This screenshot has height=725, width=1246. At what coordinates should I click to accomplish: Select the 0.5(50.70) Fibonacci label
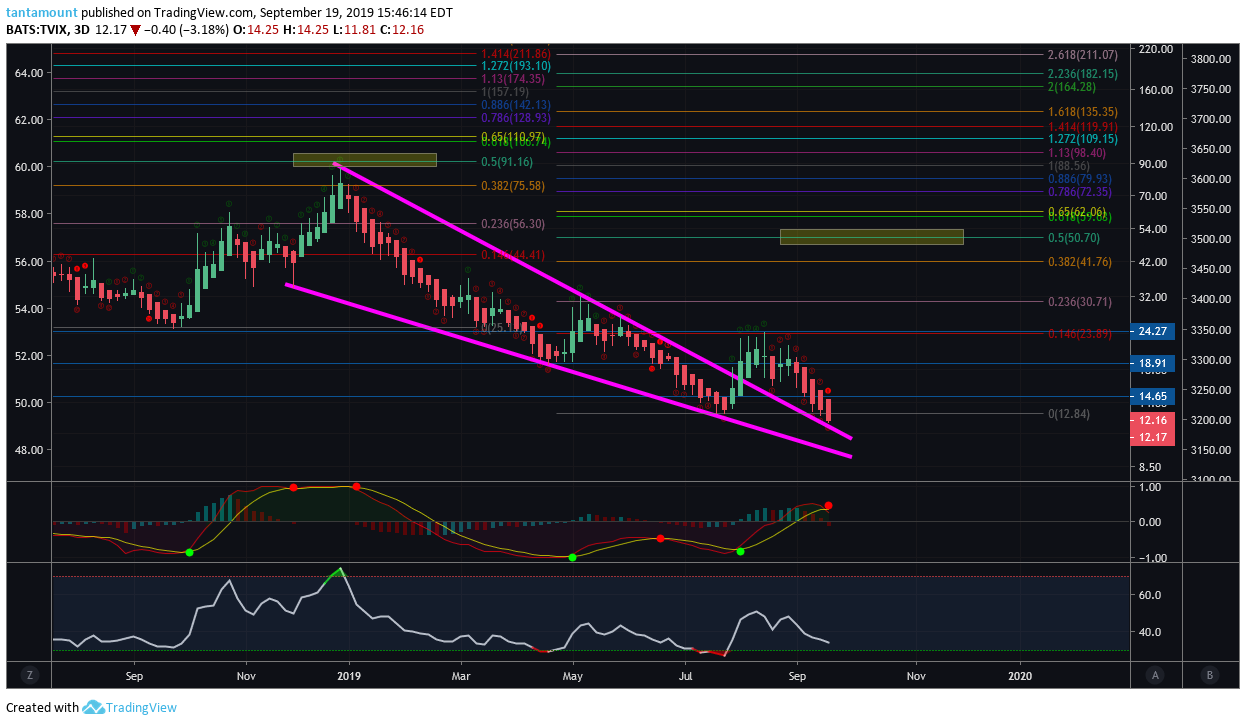coord(1074,238)
